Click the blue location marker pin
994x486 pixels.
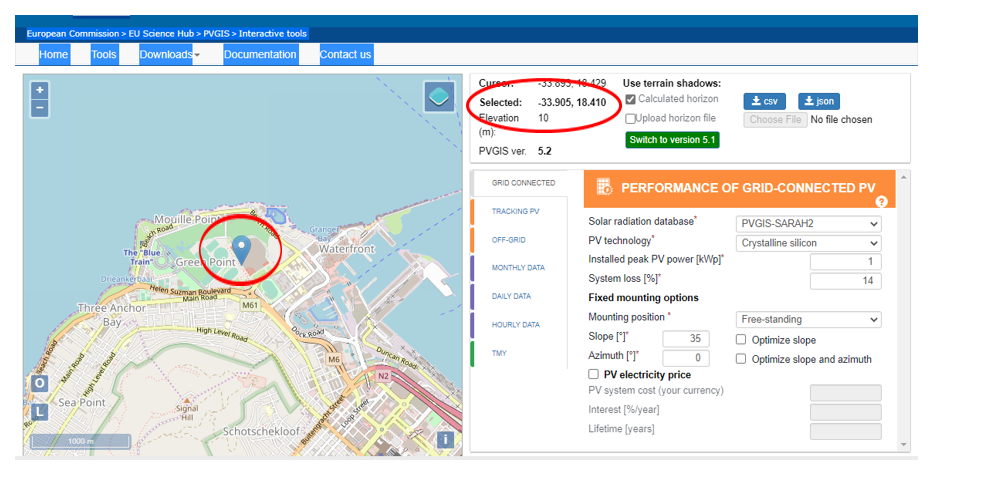pyautogui.click(x=240, y=247)
